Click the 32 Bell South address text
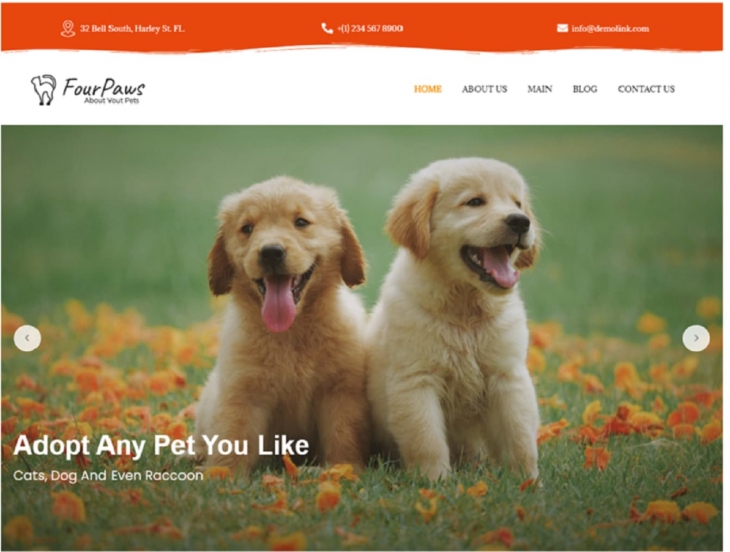 (132, 28)
